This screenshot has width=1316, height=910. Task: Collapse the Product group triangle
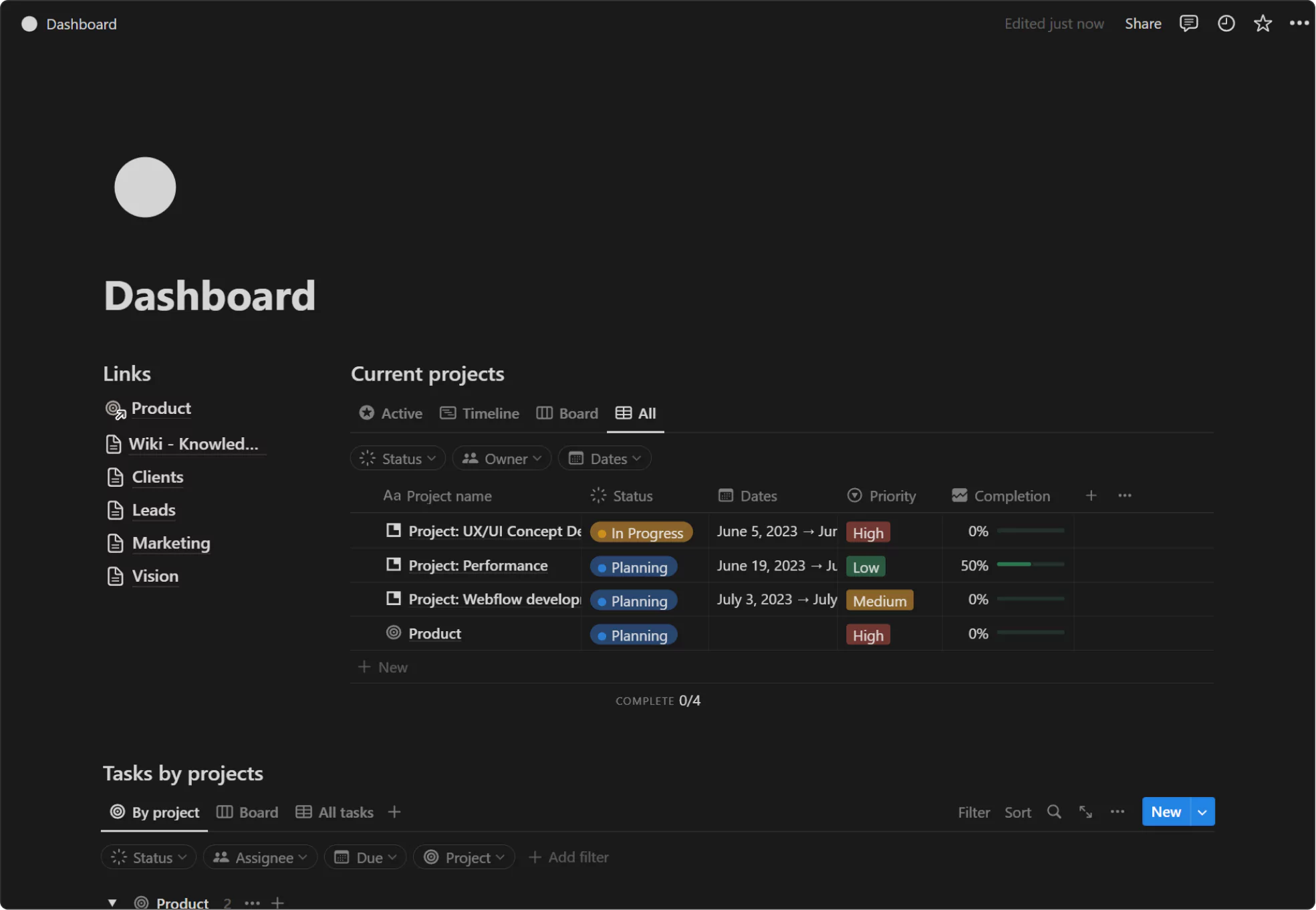[112, 903]
